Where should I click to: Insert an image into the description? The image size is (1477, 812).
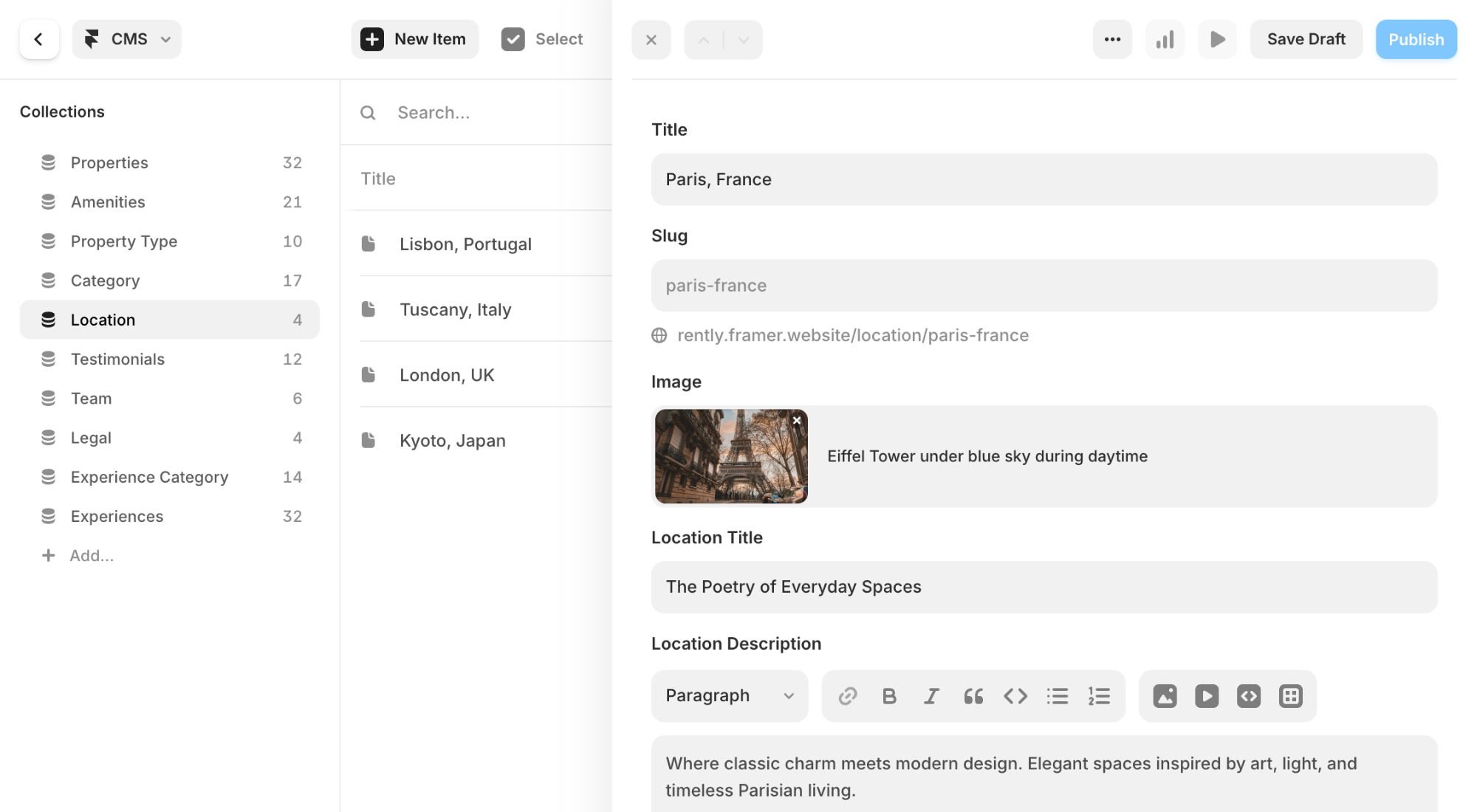(x=1165, y=696)
